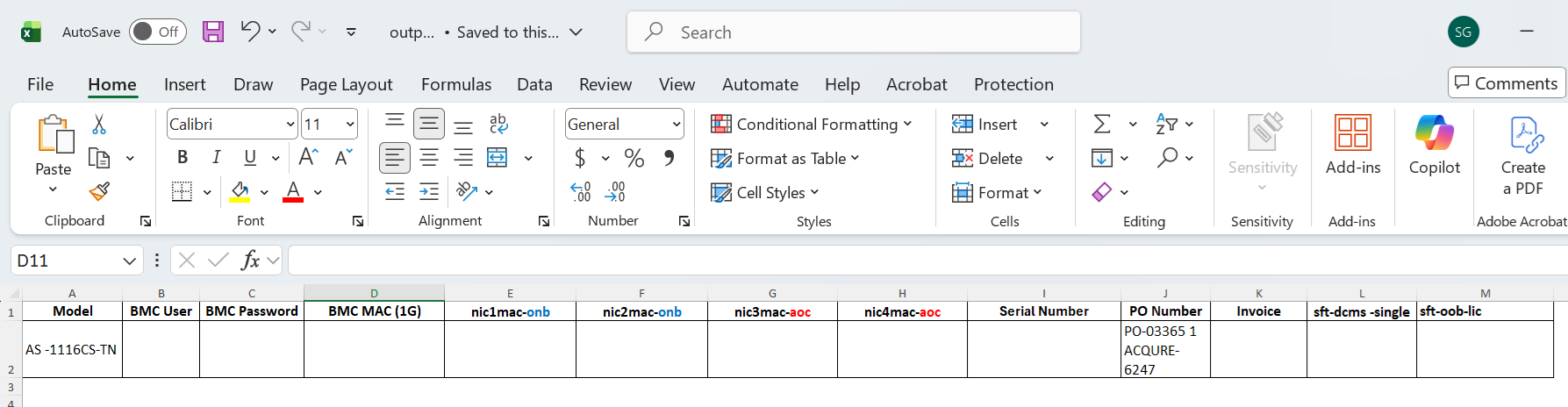Toggle Italic formatting
The height and width of the screenshot is (407, 1568).
pos(216,157)
